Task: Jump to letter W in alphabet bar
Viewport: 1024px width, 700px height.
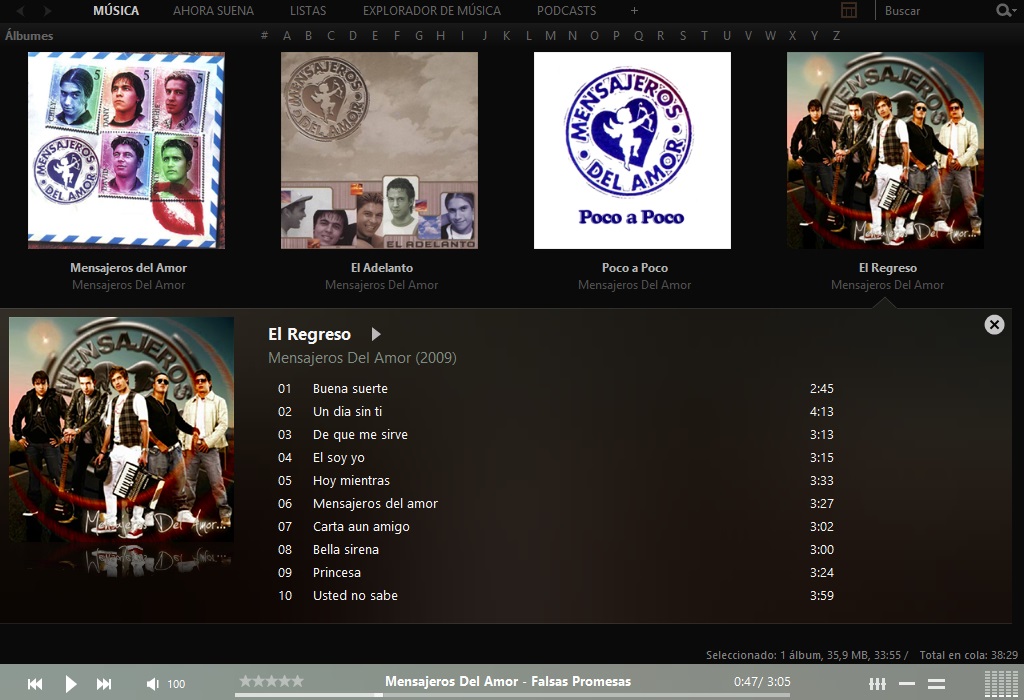Action: [x=770, y=35]
